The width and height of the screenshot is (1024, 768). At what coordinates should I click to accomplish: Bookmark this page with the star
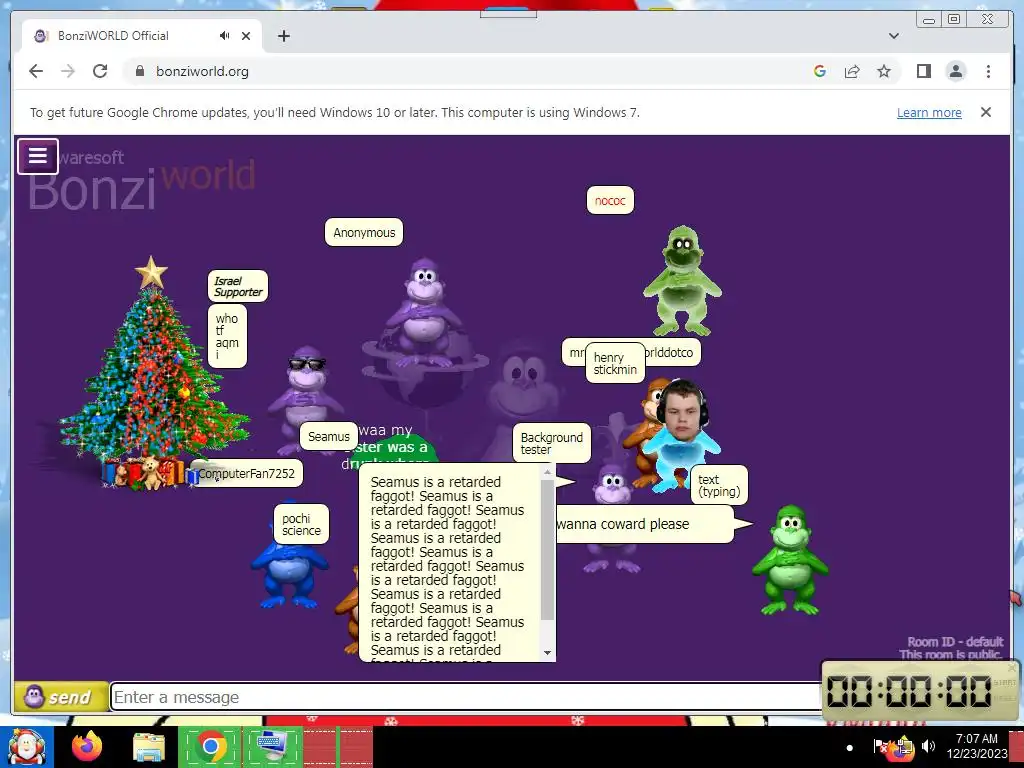point(884,71)
